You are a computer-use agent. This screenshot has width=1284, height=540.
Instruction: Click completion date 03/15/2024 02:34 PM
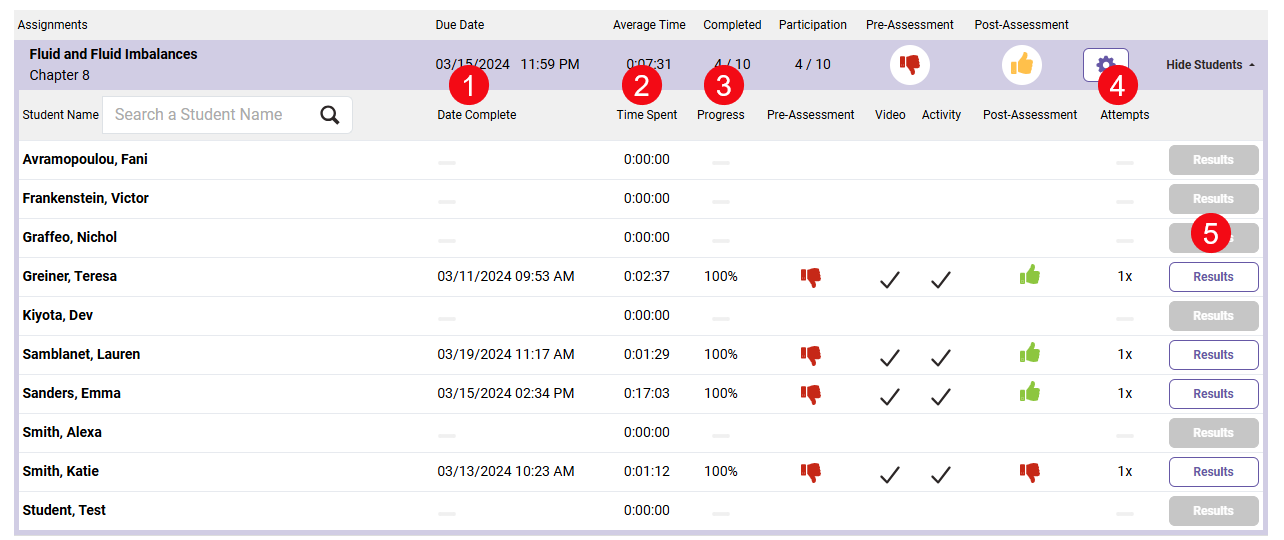click(506, 394)
